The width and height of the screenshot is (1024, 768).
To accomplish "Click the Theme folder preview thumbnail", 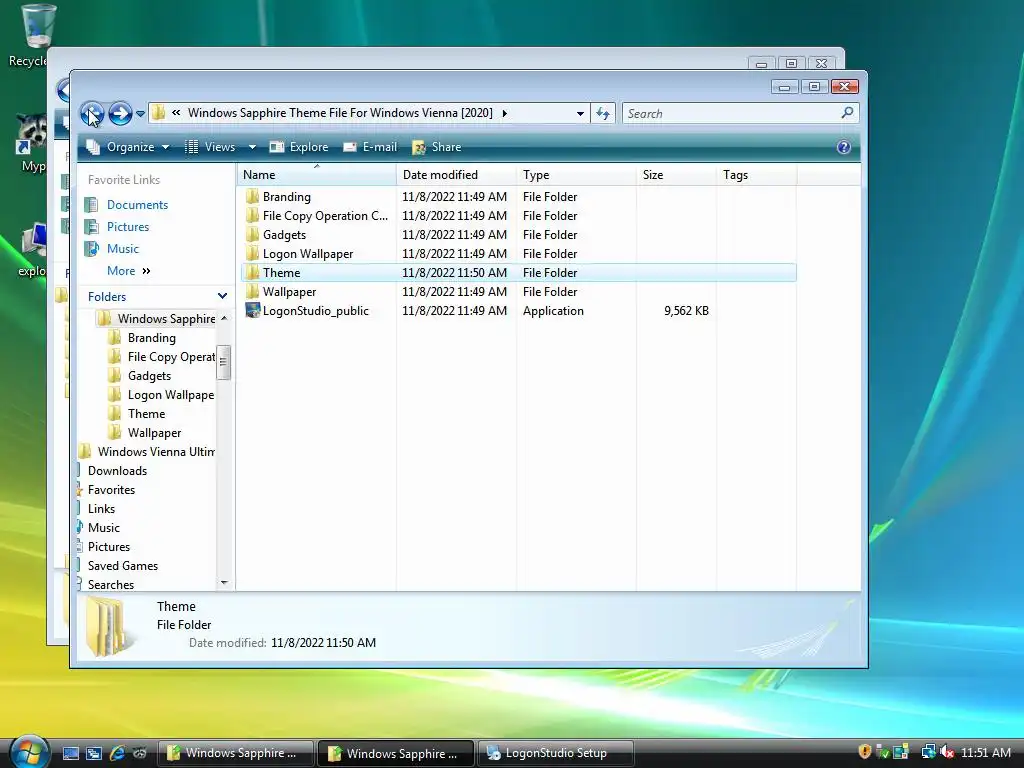I will click(108, 626).
